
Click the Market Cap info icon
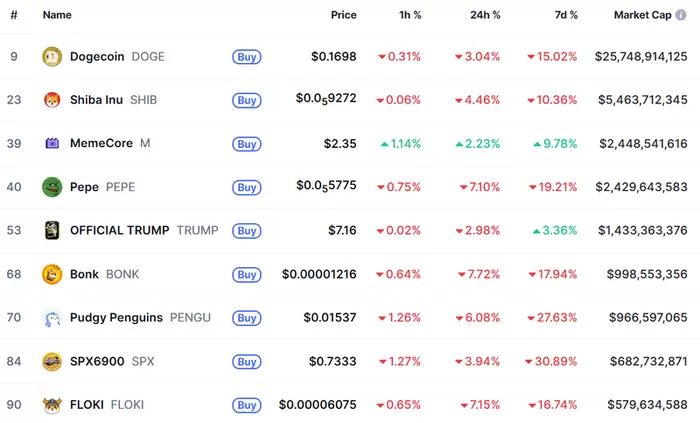682,16
